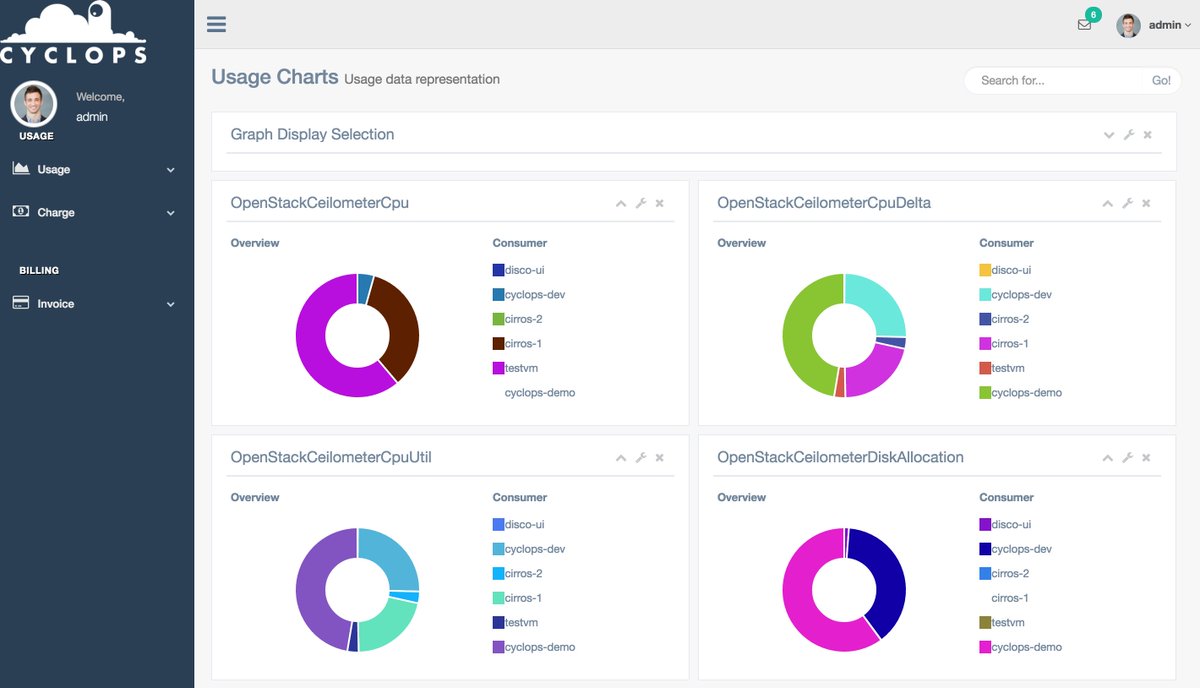Click the admin avatar in top bar
Image resolution: width=1200 pixels, height=688 pixels.
tap(1128, 25)
